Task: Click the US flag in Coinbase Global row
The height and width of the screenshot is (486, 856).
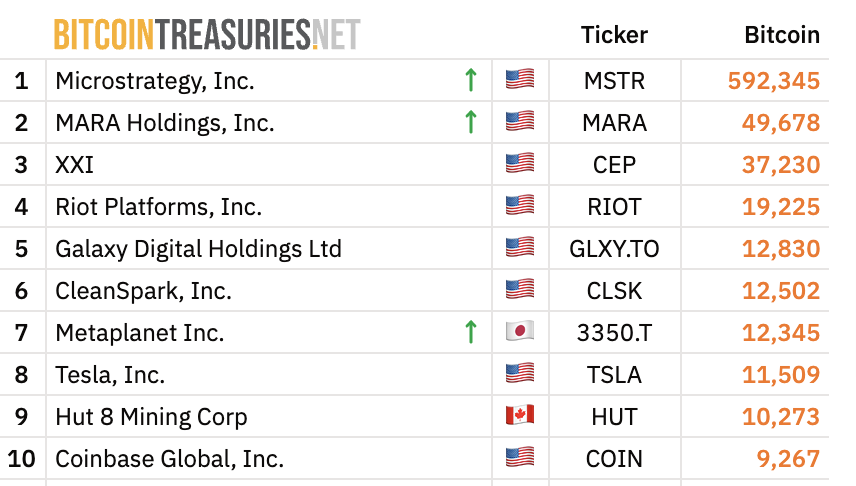Action: tap(520, 457)
